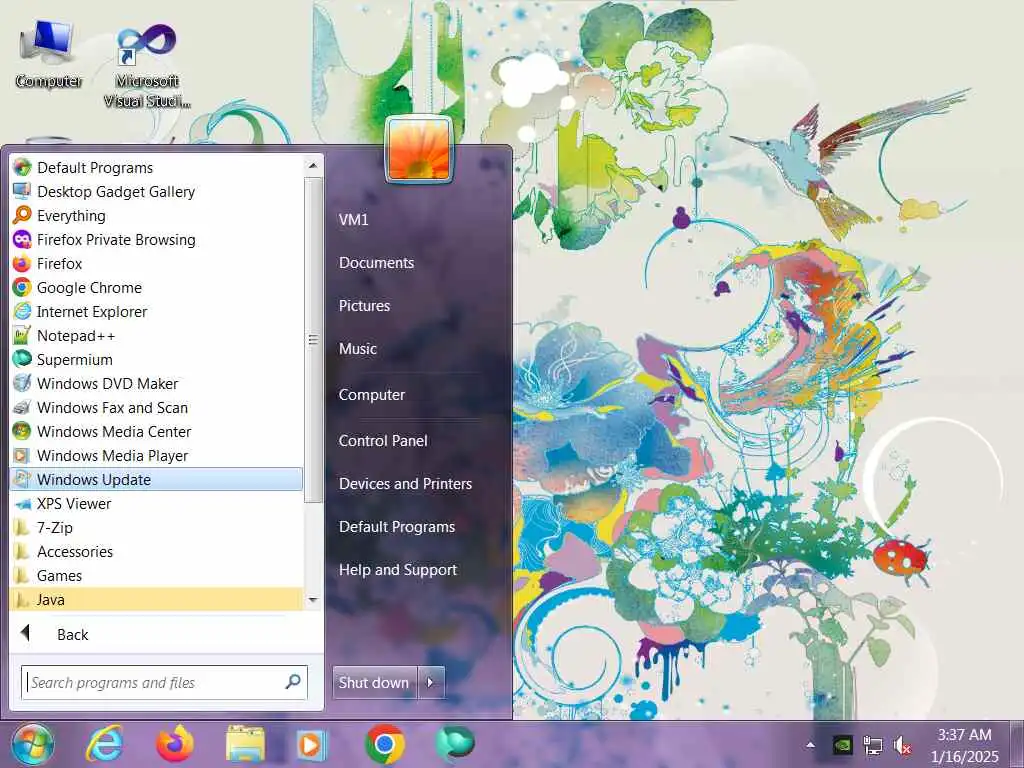Open Internet Explorer from the taskbar

point(104,744)
